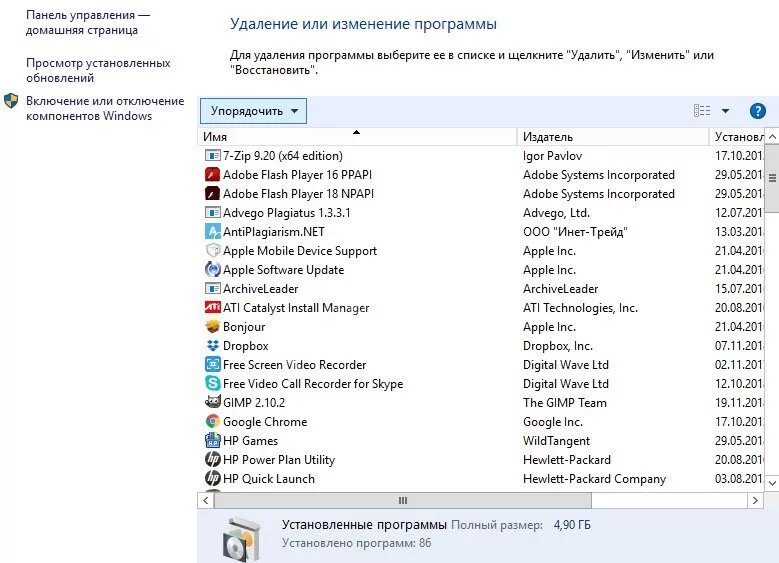
Task: Sort the list by the Имя column
Action: point(357,137)
